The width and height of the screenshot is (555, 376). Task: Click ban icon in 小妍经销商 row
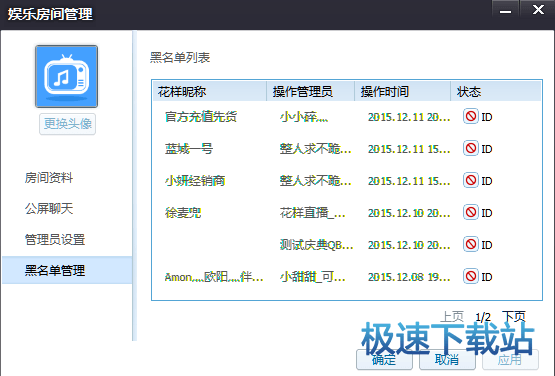471,180
